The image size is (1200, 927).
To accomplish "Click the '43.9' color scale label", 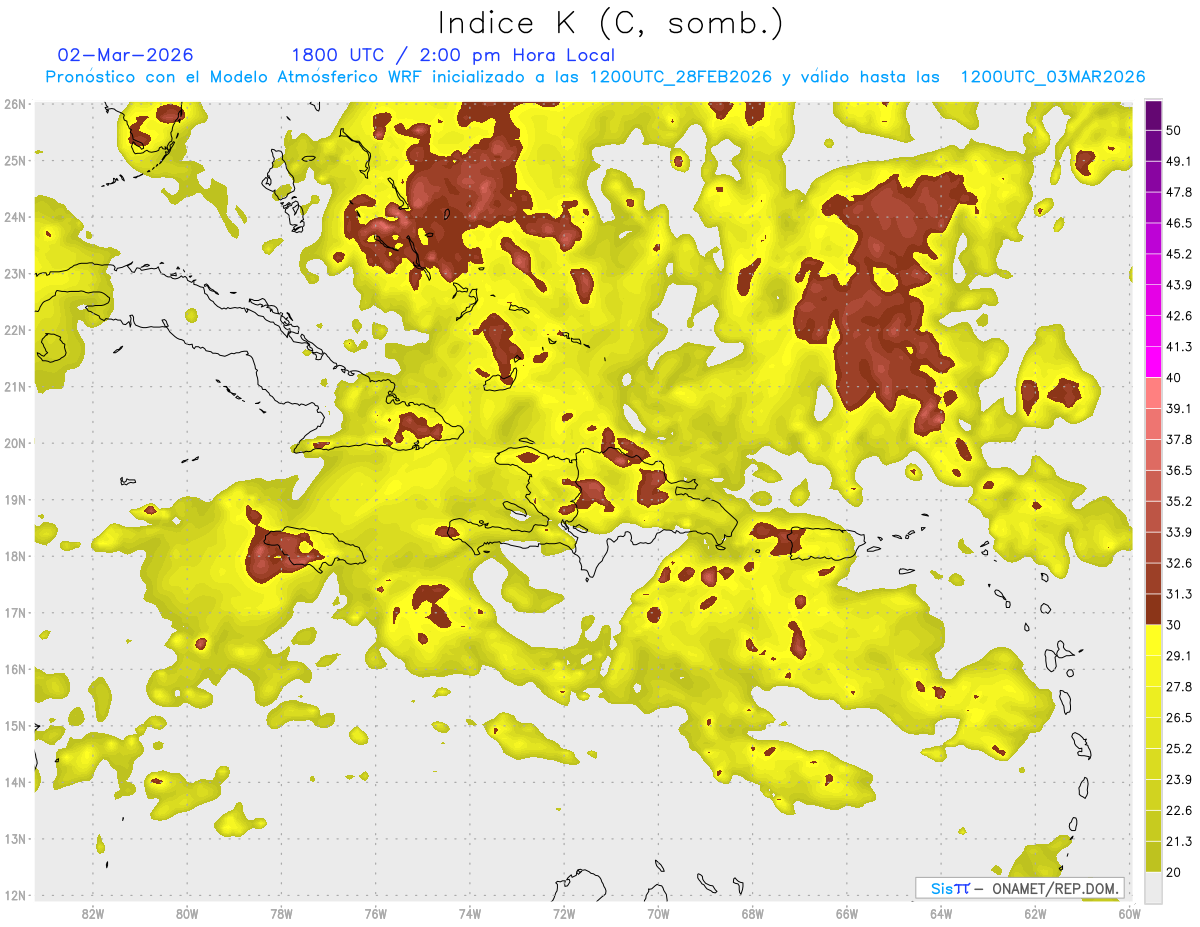I will tap(1179, 285).
